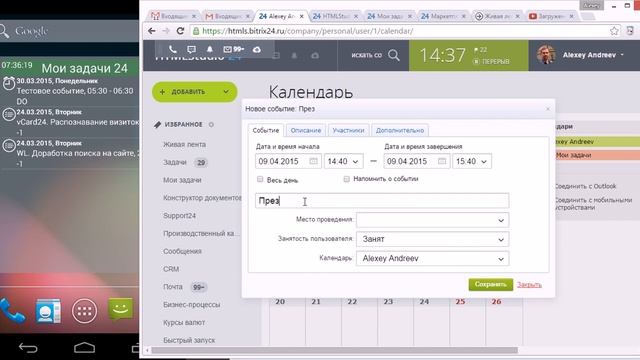Image resolution: width=640 pixels, height=360 pixels.
Task: Open Support24 in sidebar
Action: pyautogui.click(x=179, y=216)
